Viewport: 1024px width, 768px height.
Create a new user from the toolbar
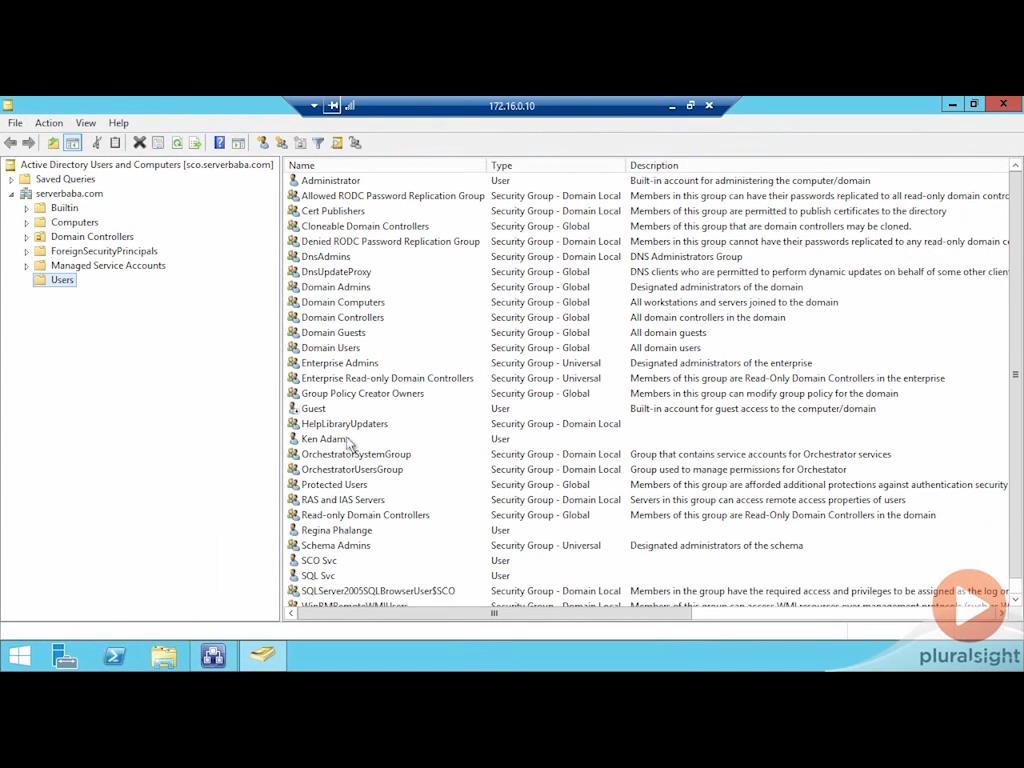coord(263,142)
